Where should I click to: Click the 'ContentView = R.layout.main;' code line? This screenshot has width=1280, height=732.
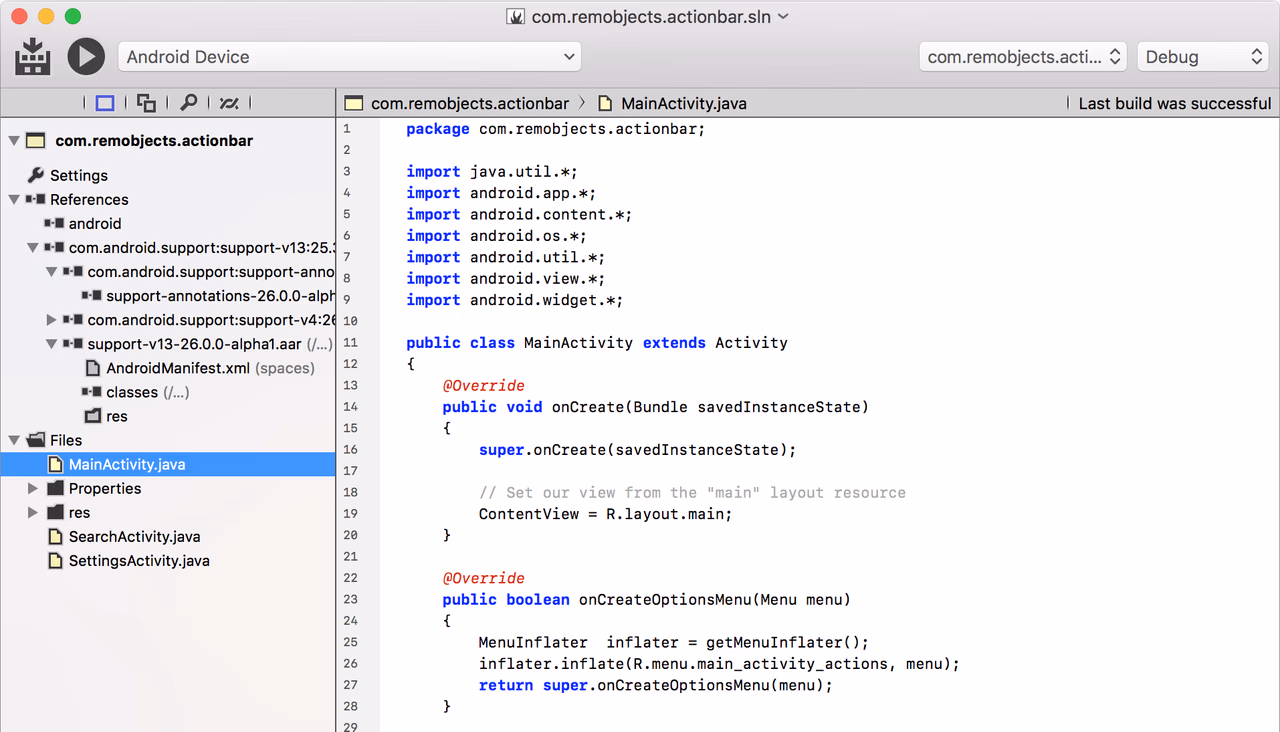(605, 514)
